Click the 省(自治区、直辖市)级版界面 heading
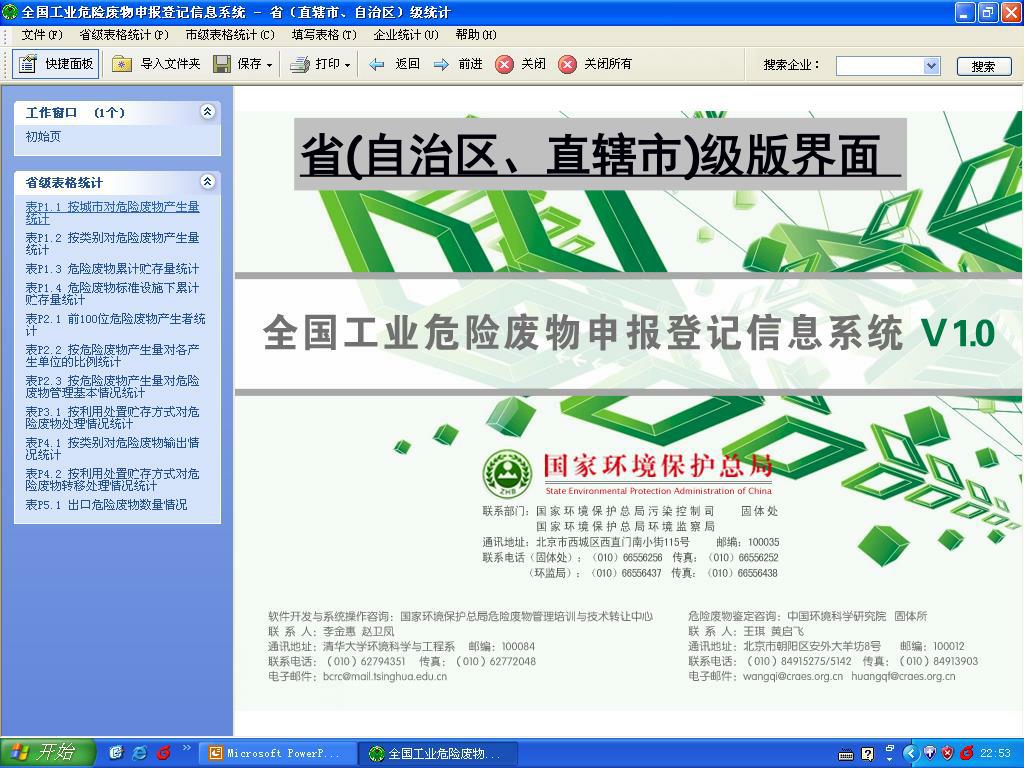The width and height of the screenshot is (1024, 768). (600, 155)
